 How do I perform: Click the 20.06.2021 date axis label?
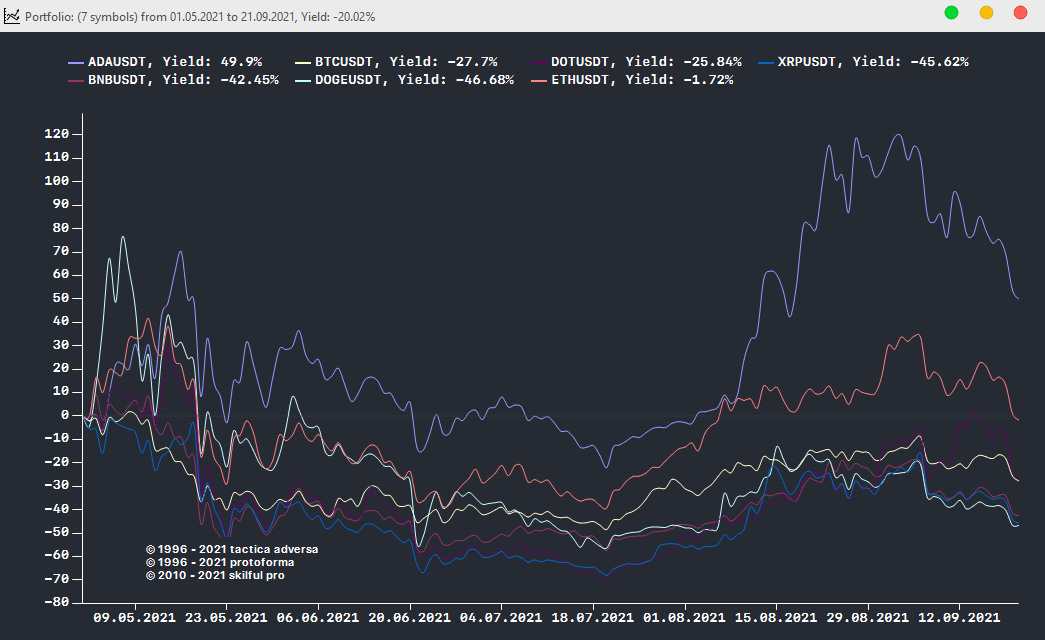click(x=411, y=618)
